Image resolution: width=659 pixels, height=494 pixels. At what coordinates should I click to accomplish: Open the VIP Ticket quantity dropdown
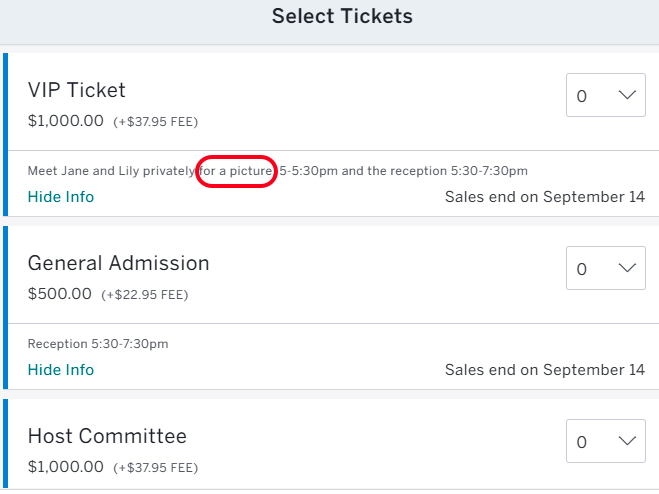coord(606,96)
